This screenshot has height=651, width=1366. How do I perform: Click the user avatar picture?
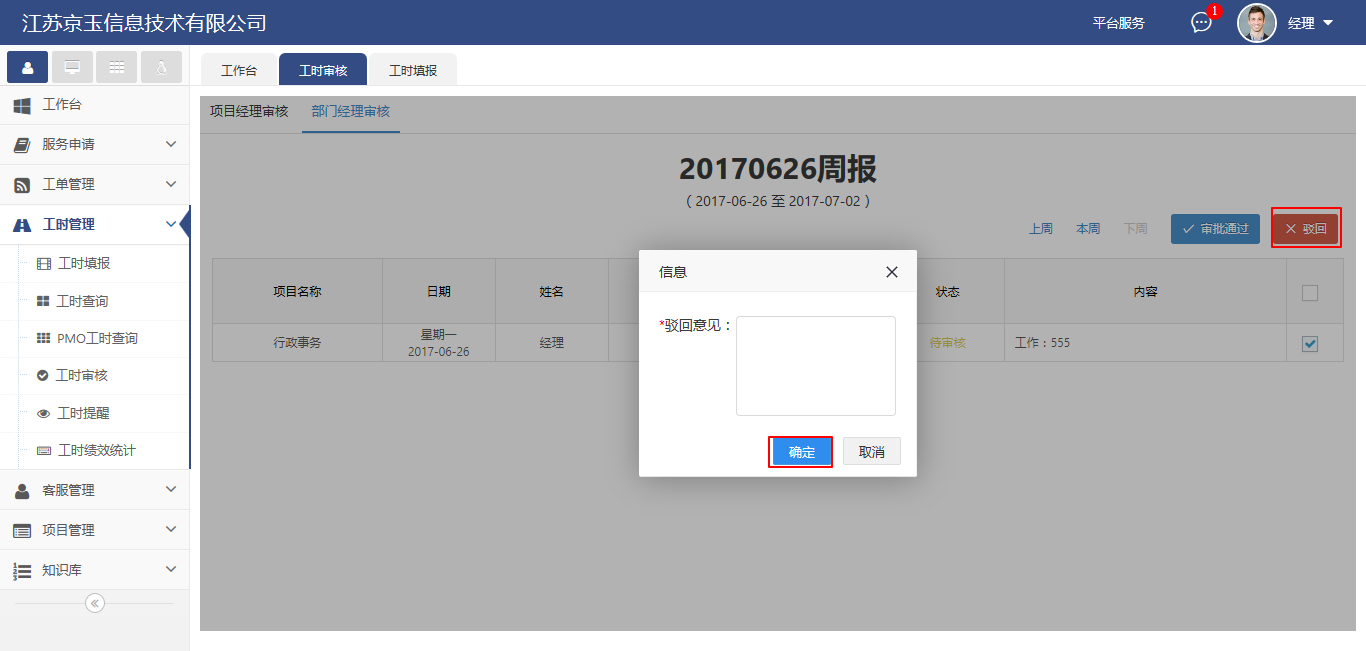[1256, 23]
